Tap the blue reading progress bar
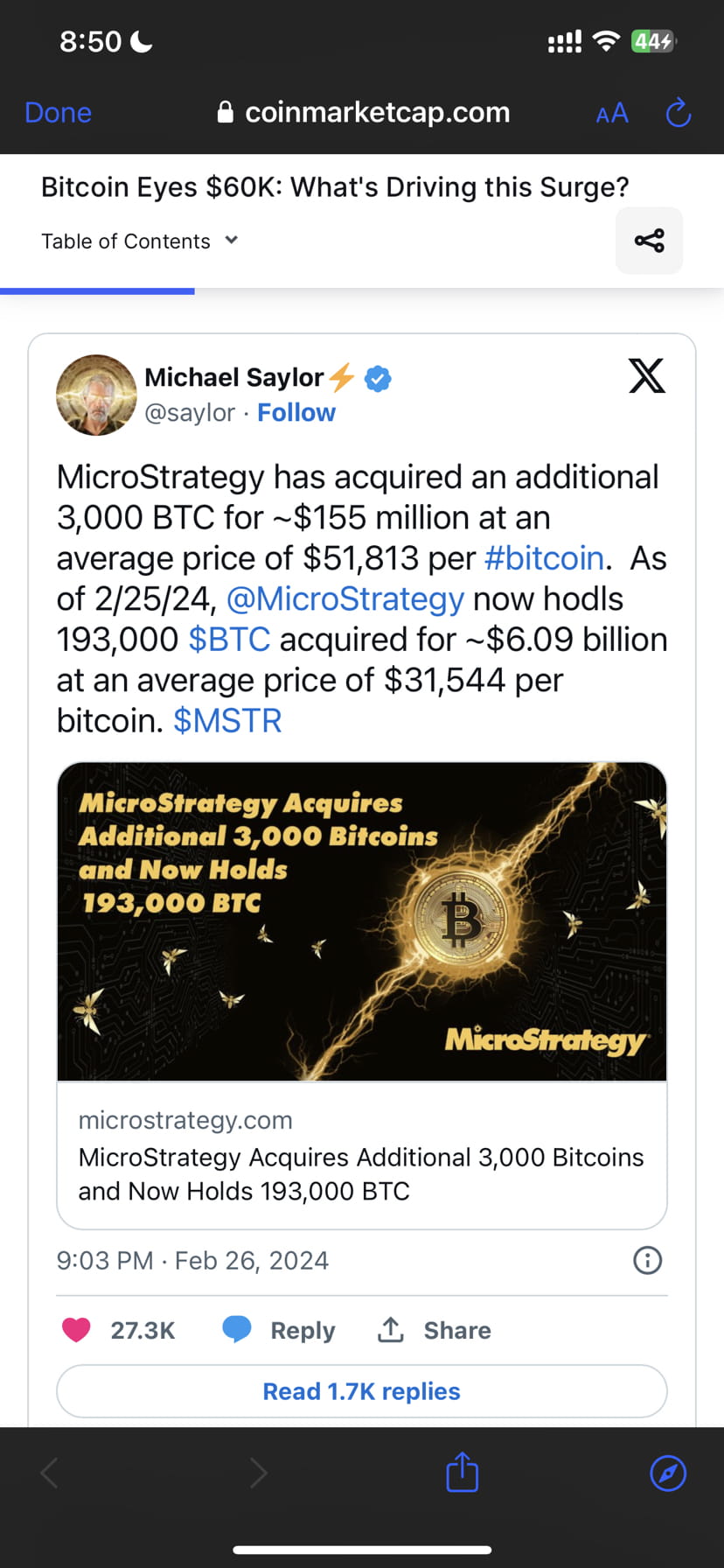Viewport: 724px width, 1568px height. 98,290
